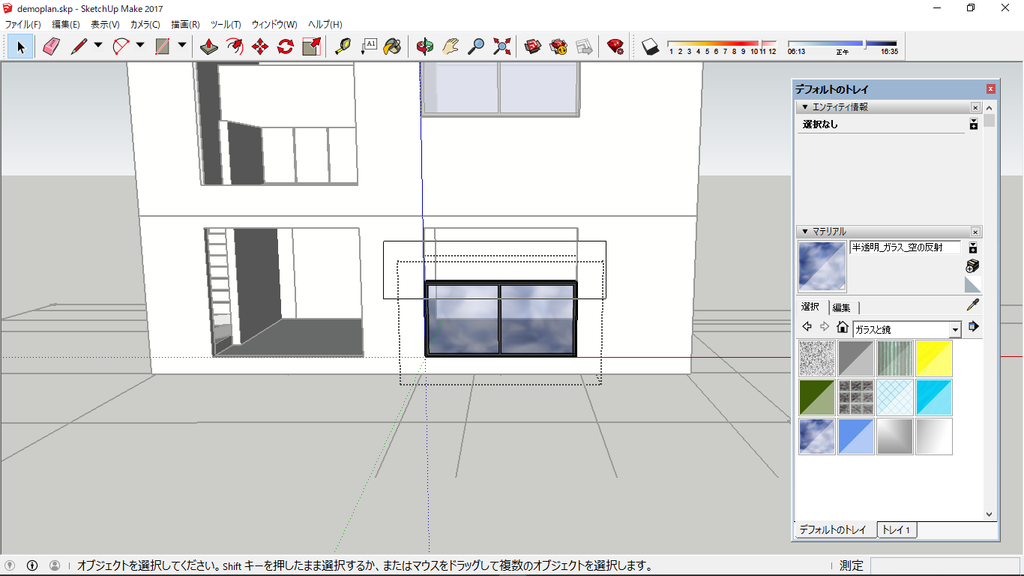Image resolution: width=1024 pixels, height=576 pixels.
Task: Select the Scale tool
Action: (312, 46)
